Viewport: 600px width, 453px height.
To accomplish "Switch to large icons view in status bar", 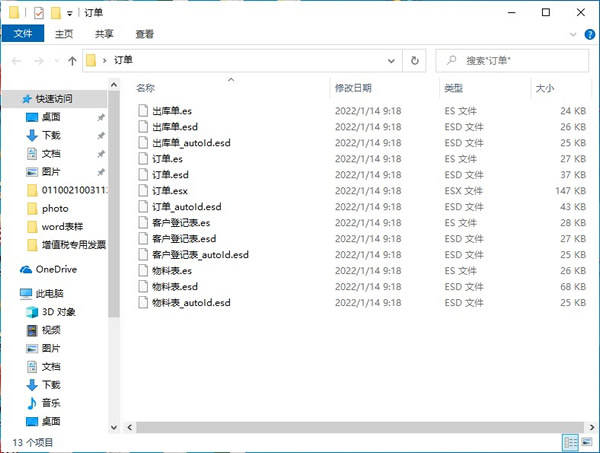I will tap(586, 441).
